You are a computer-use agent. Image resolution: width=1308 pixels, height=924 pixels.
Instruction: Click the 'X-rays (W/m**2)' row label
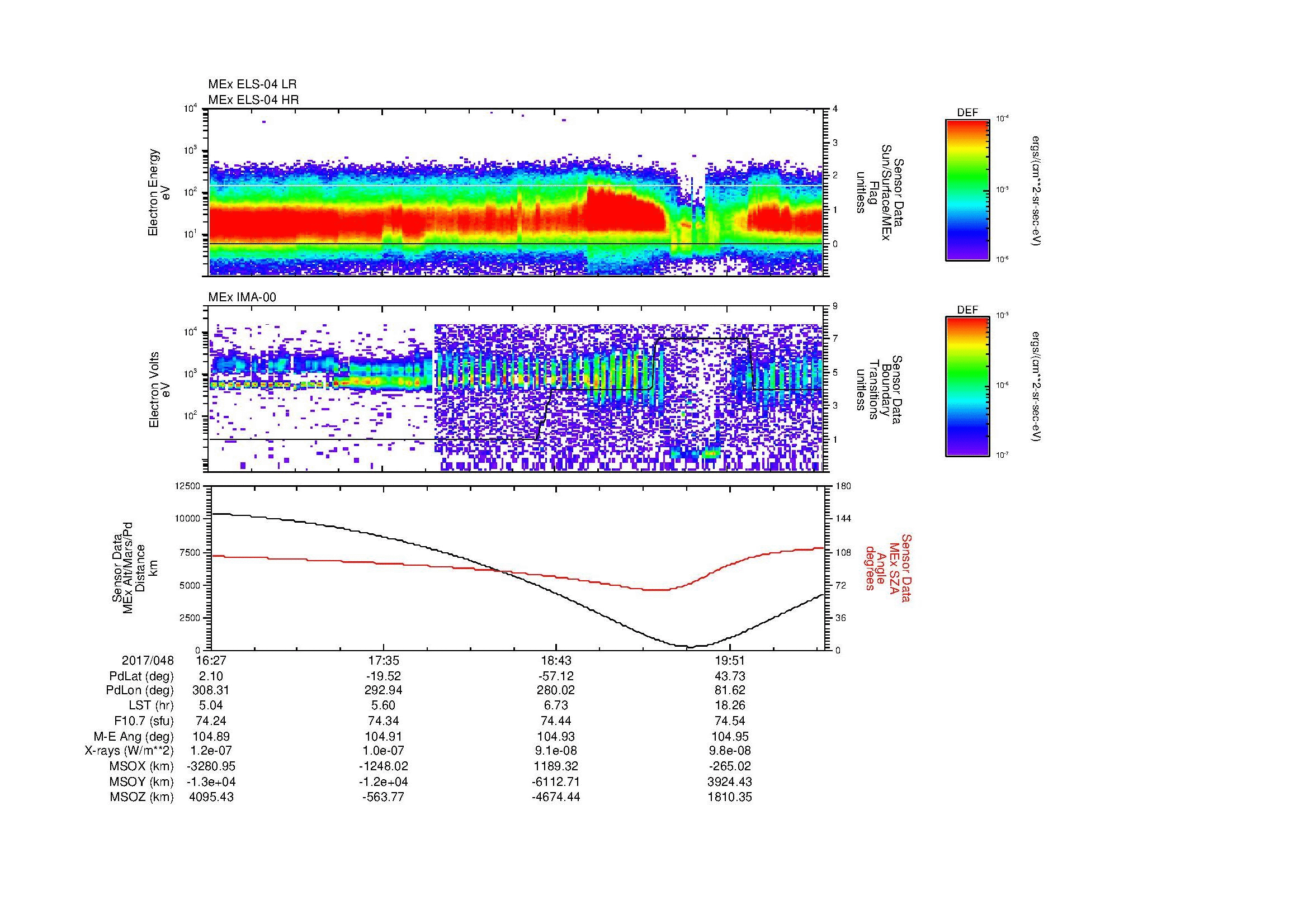(129, 751)
